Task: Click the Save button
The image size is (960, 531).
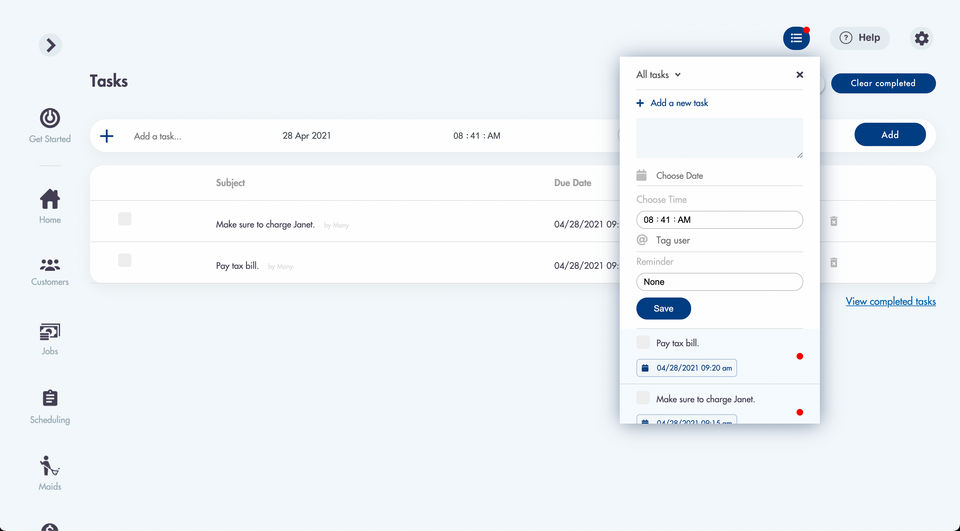Action: [664, 309]
